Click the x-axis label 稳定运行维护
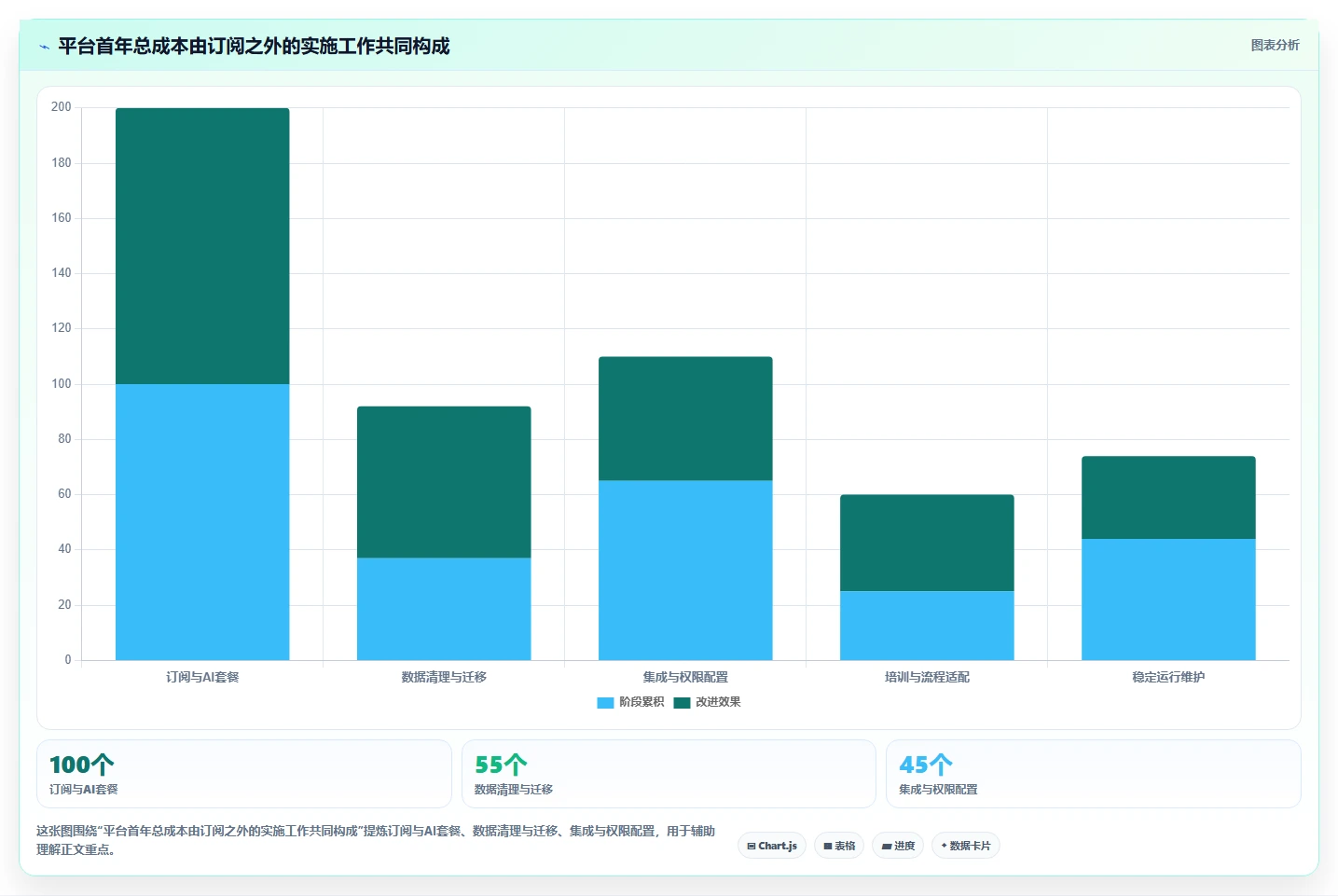Viewport: 1338px width, 896px height. (1168, 677)
